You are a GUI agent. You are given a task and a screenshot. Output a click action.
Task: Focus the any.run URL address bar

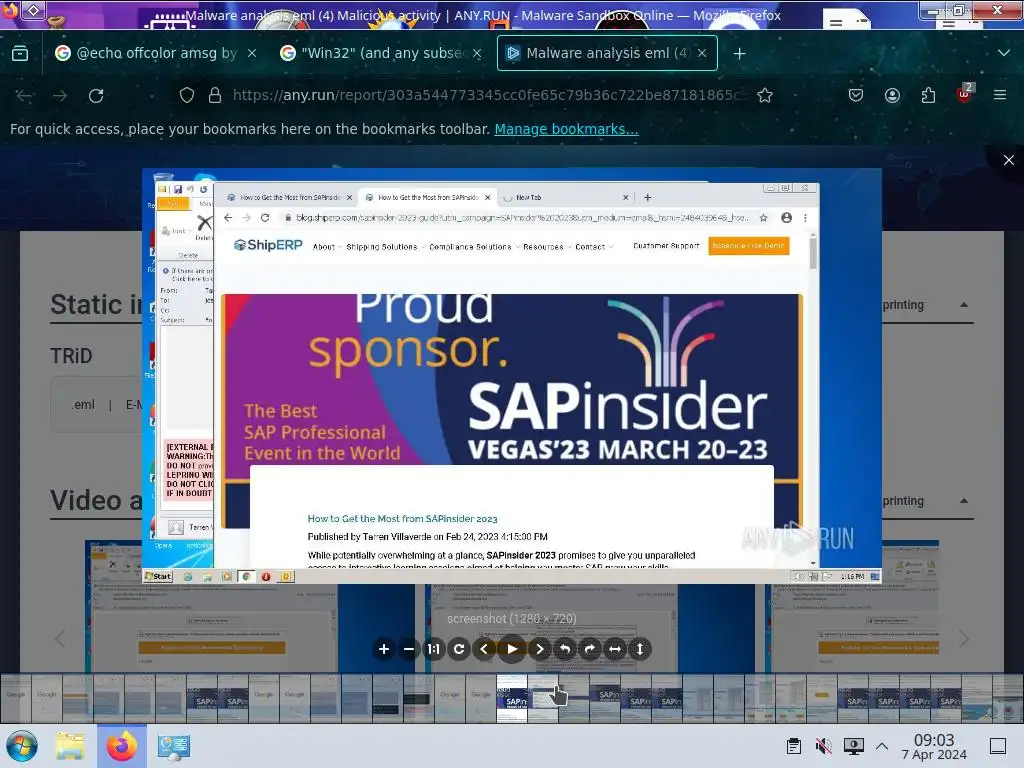point(487,95)
